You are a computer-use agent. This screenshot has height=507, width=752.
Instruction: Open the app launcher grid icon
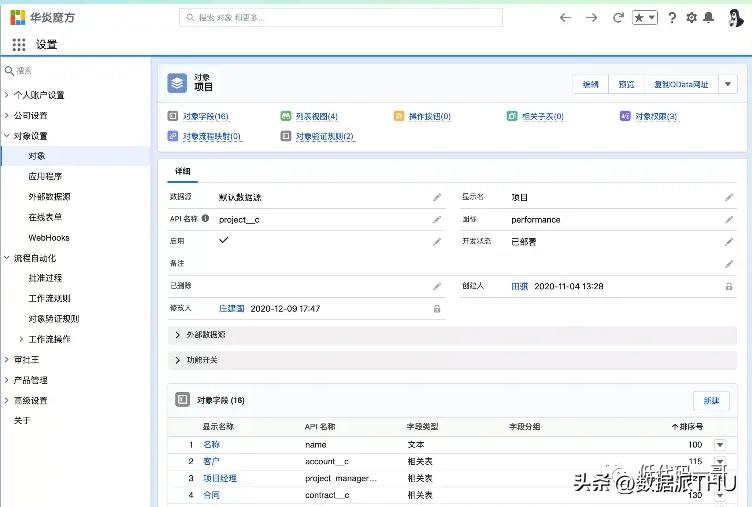coord(19,45)
